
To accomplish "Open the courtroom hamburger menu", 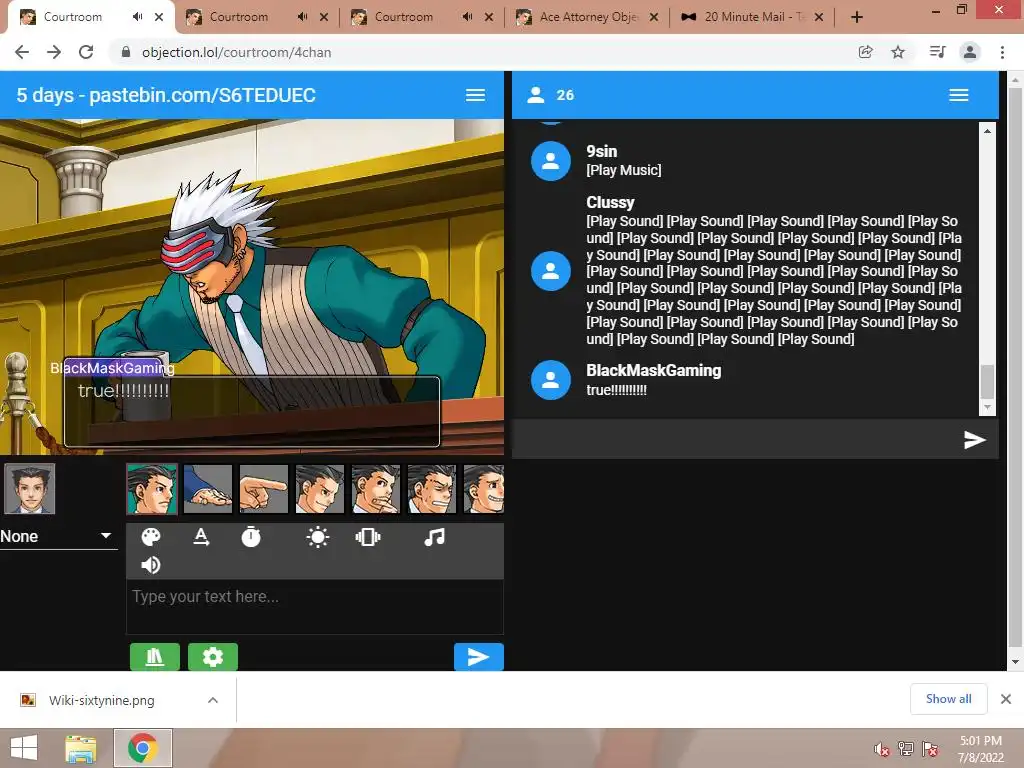I will pos(475,95).
